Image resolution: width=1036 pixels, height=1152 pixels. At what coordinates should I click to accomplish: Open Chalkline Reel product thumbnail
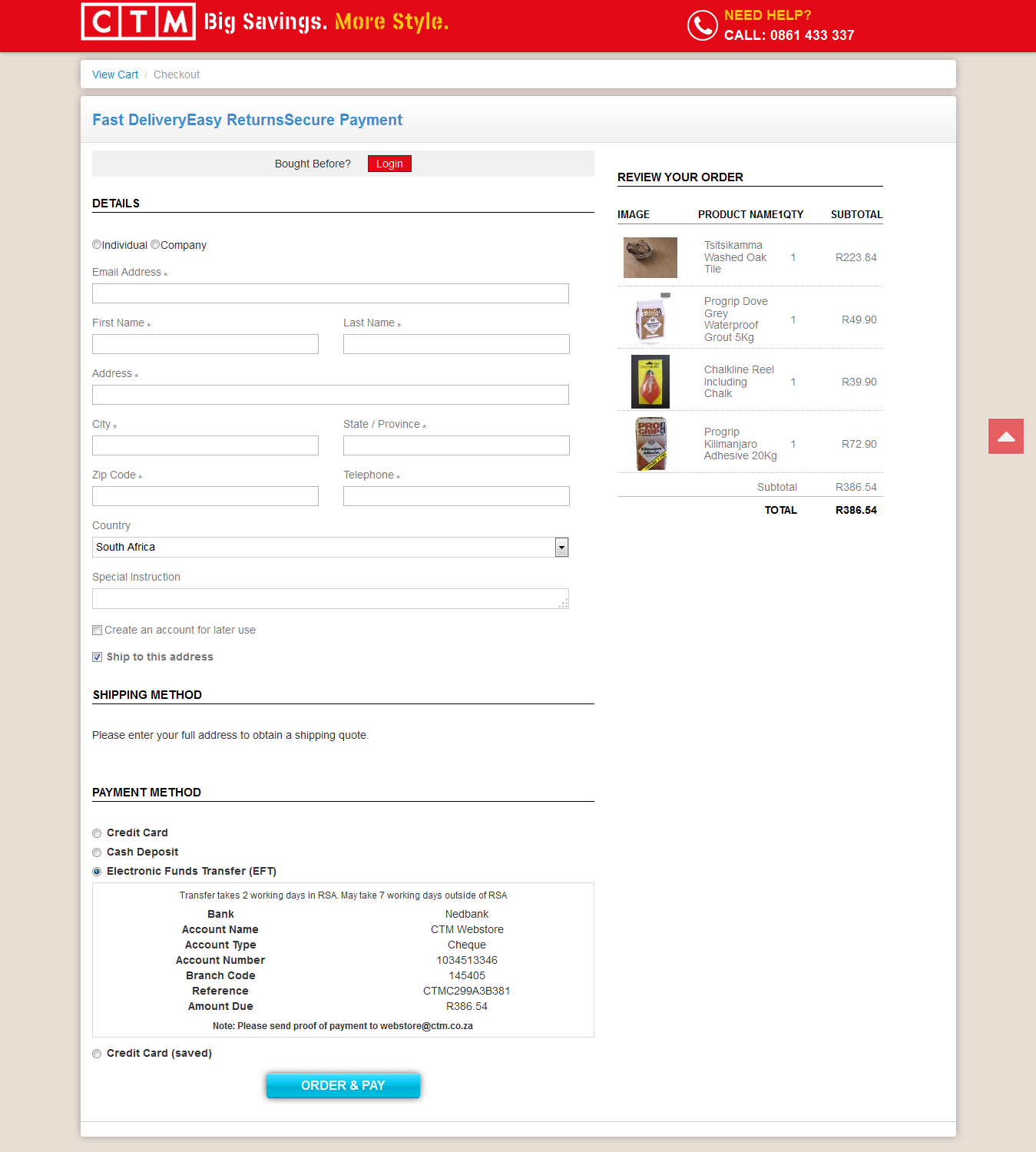[650, 382]
